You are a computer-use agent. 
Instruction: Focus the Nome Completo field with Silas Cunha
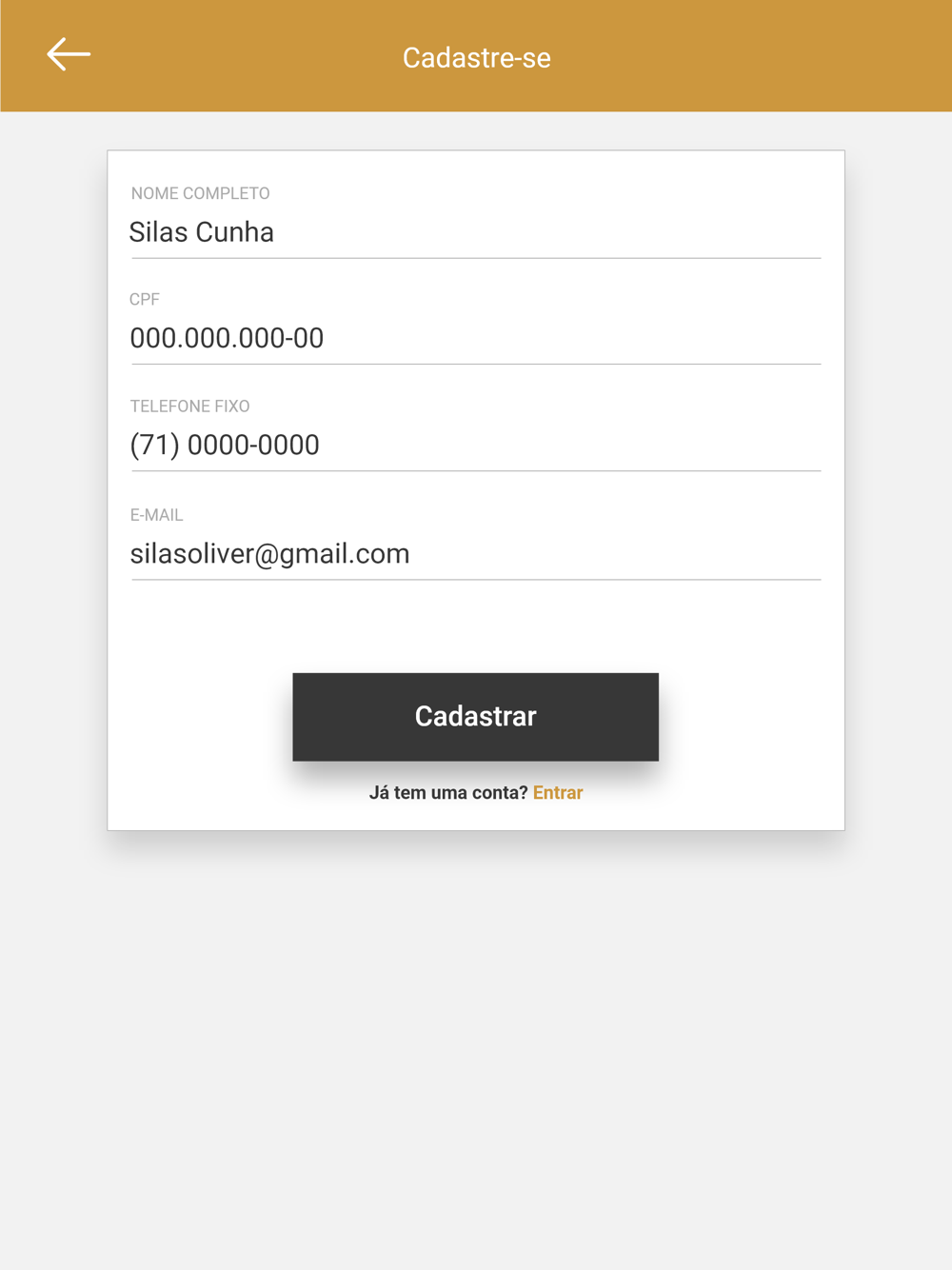(x=475, y=232)
